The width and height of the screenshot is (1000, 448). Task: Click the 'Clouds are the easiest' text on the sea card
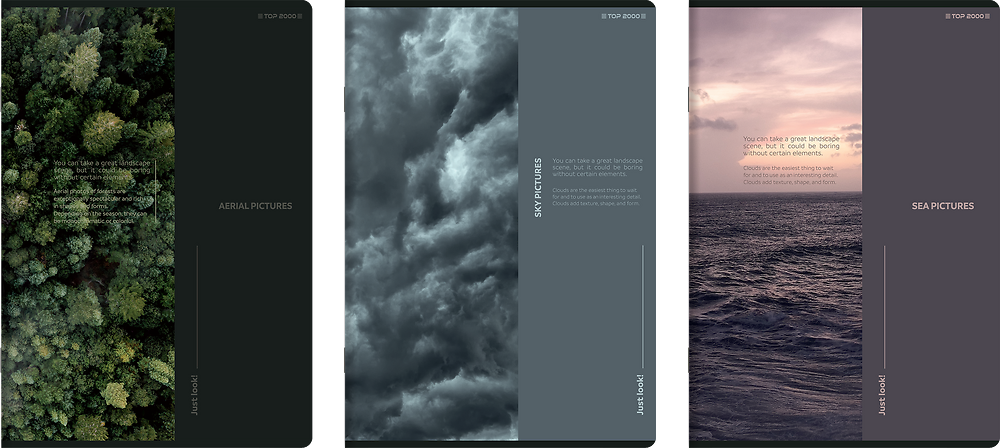tap(790, 176)
